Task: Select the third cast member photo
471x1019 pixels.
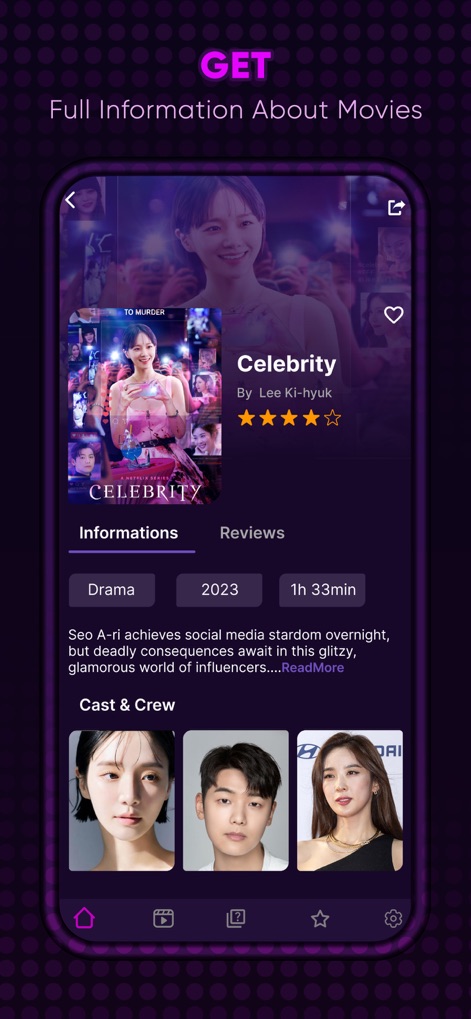Action: pos(350,801)
